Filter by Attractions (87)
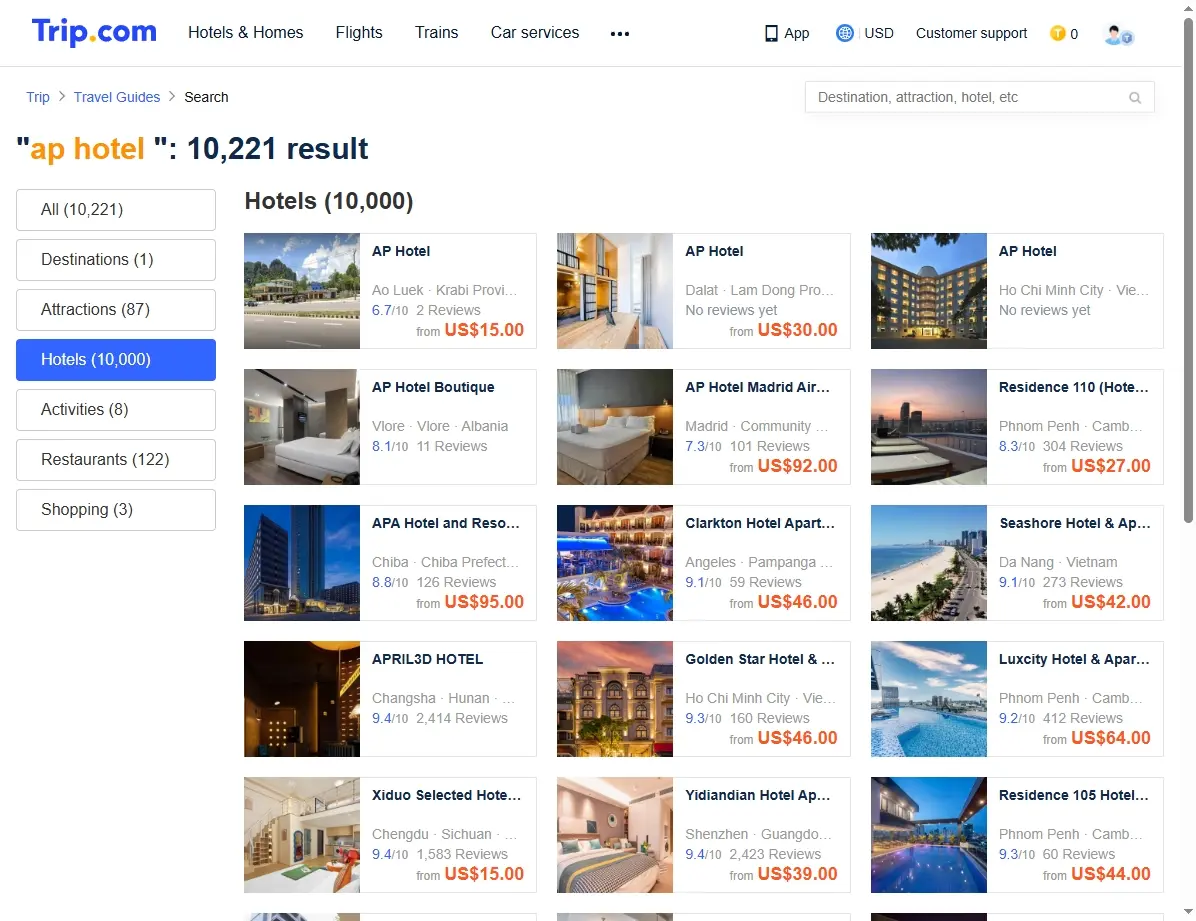Screen dimensions: 1196x921 pyautogui.click(x=116, y=310)
